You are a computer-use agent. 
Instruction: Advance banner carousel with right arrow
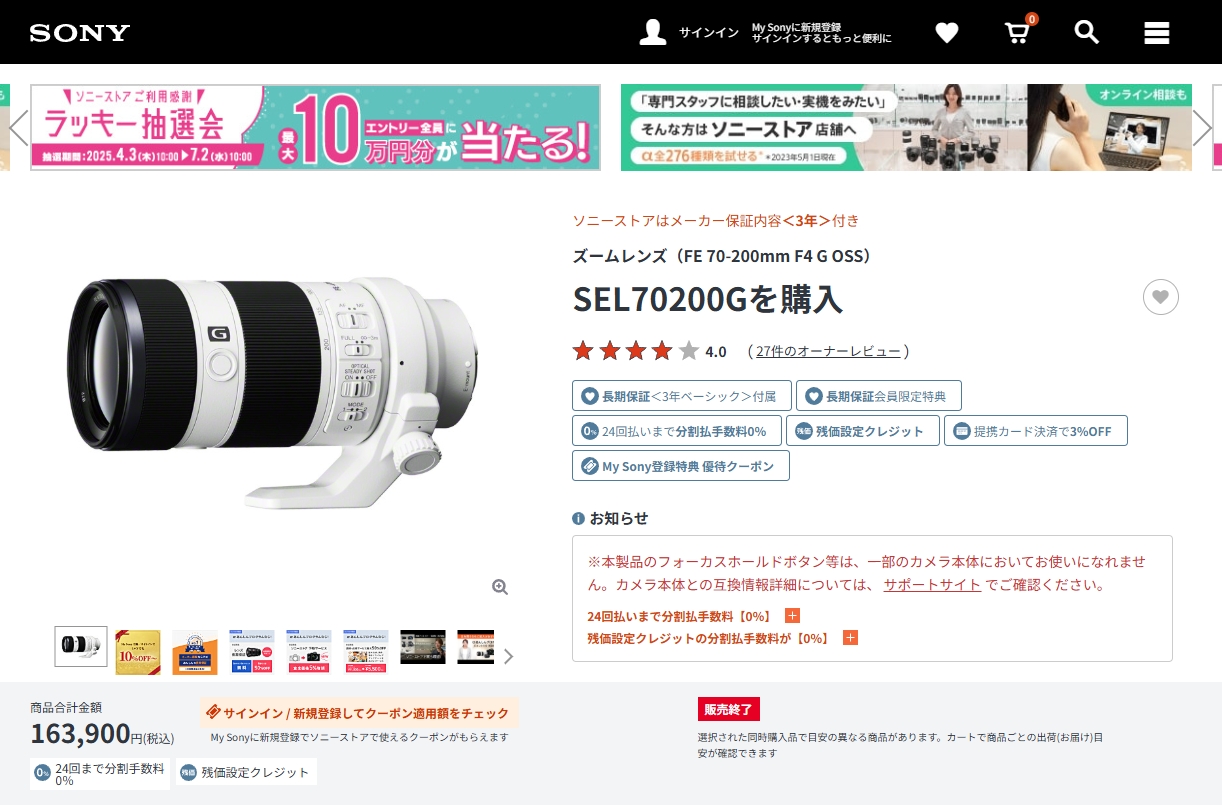click(1202, 127)
